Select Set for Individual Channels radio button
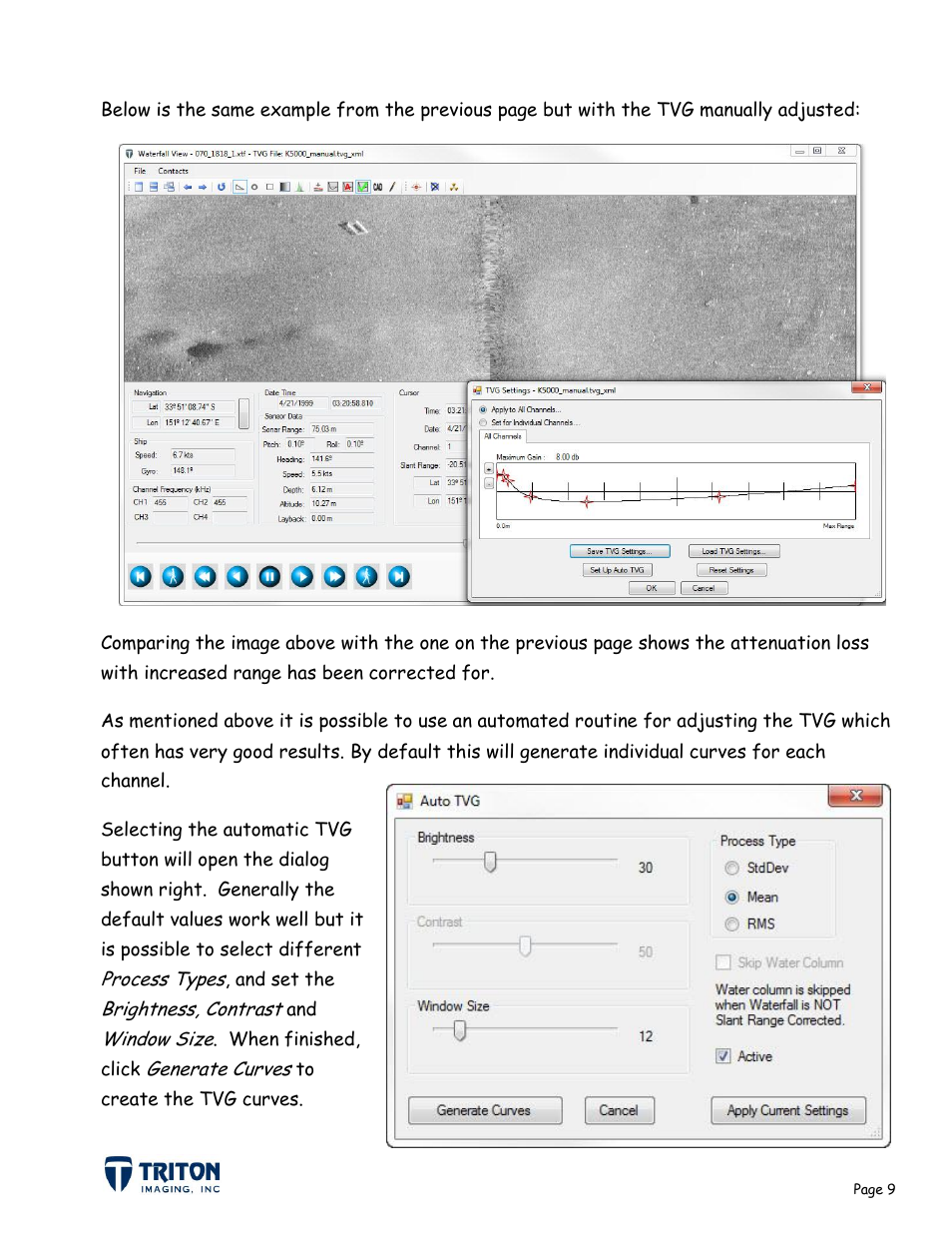The image size is (952, 1233). [483, 422]
